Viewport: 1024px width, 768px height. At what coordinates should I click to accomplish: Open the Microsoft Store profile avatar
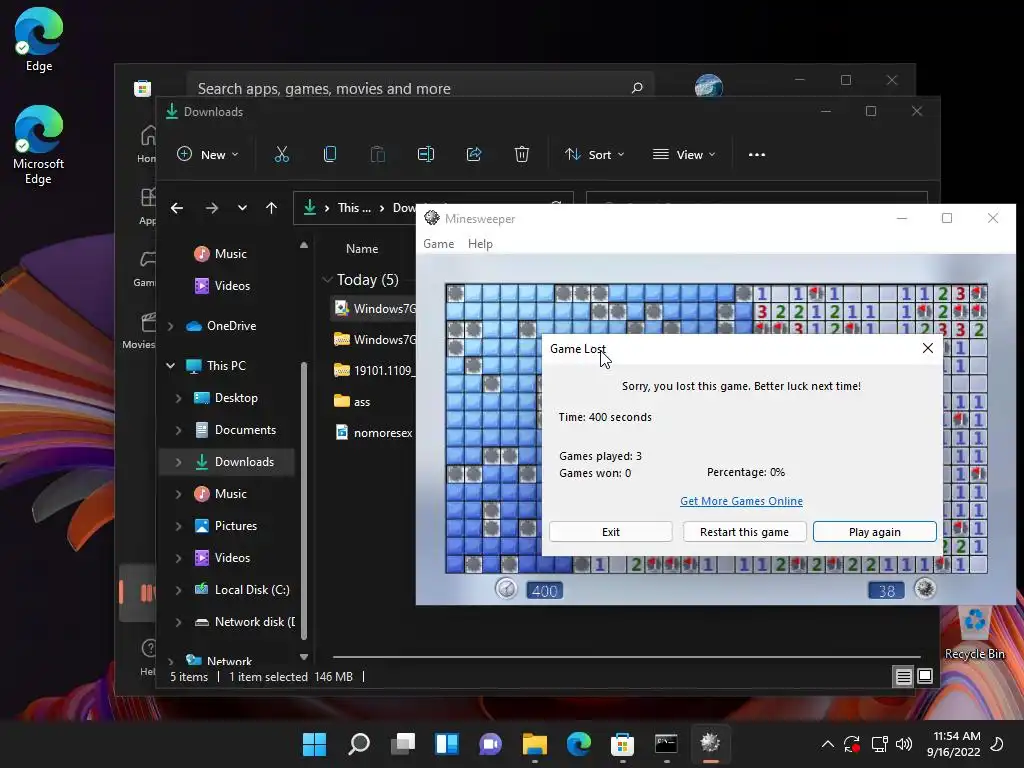[x=709, y=86]
